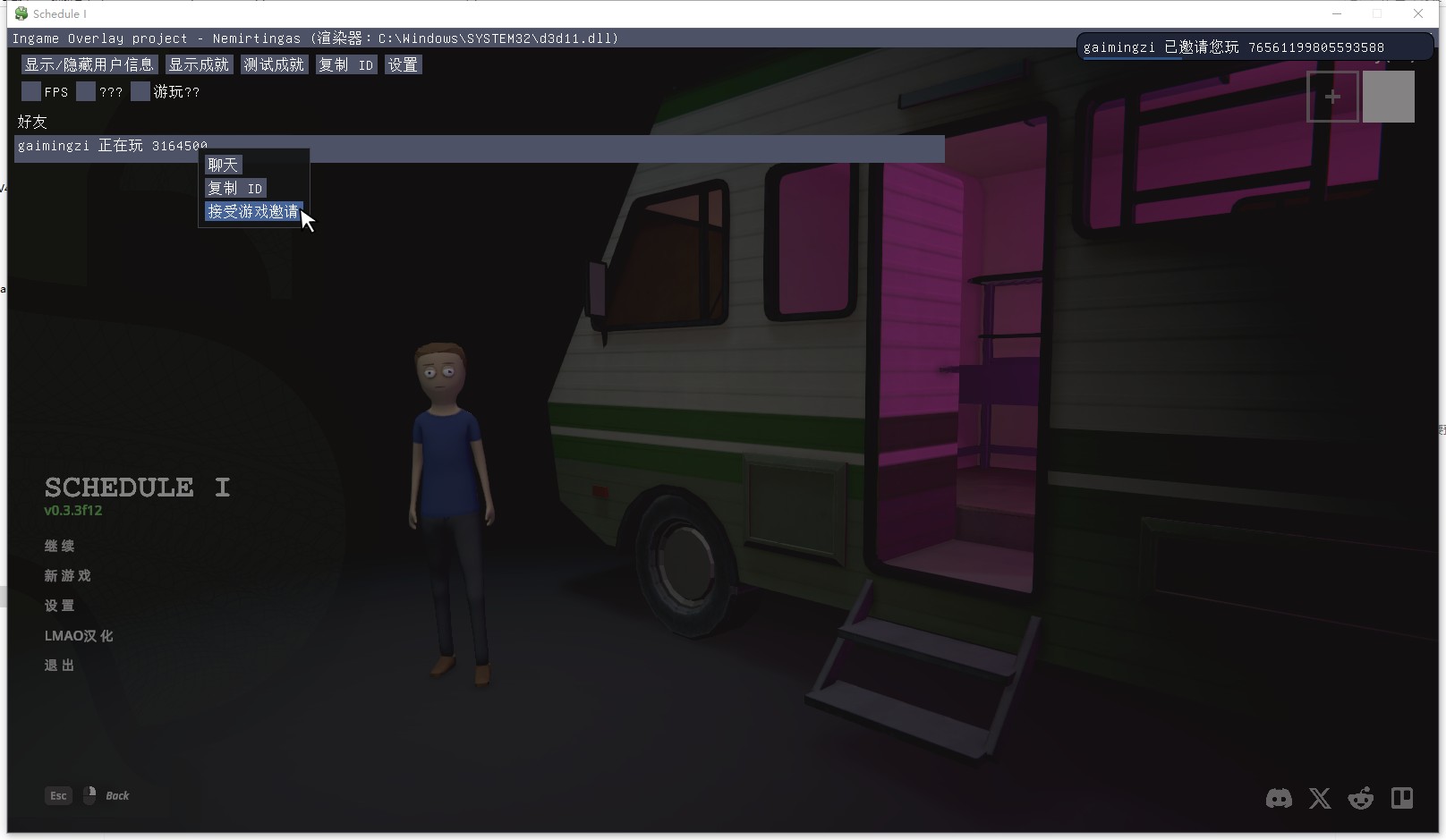
Task: Toggle the ??? checkbox
Action: (x=86, y=91)
